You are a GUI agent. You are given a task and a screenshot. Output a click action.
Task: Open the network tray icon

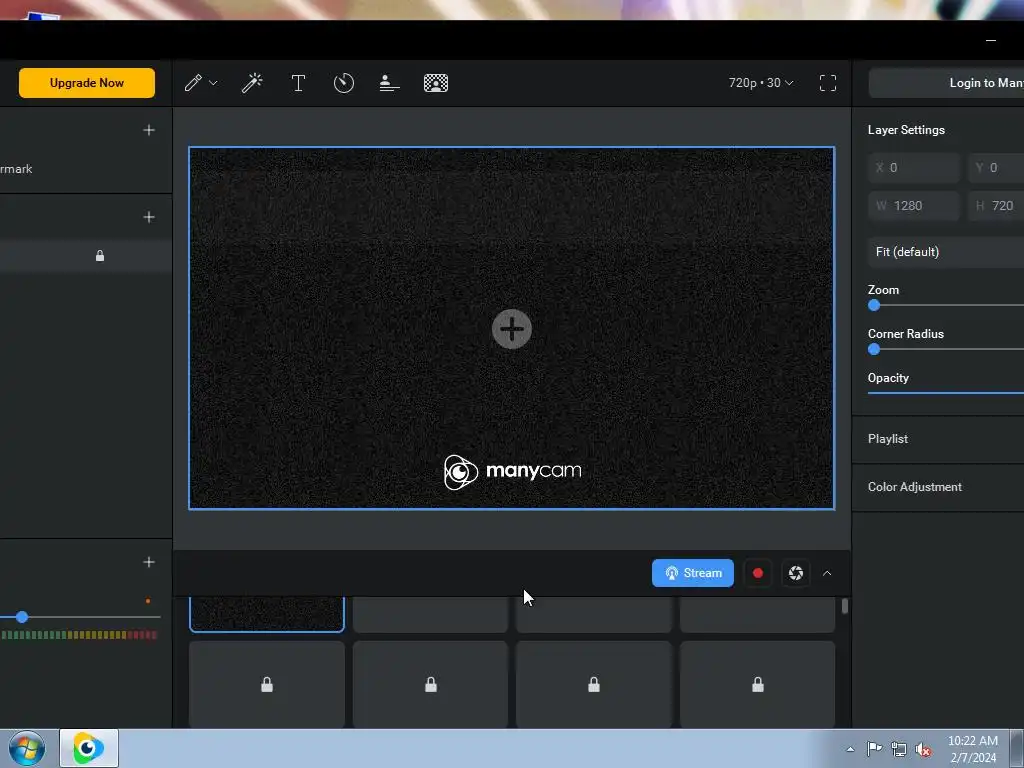899,749
